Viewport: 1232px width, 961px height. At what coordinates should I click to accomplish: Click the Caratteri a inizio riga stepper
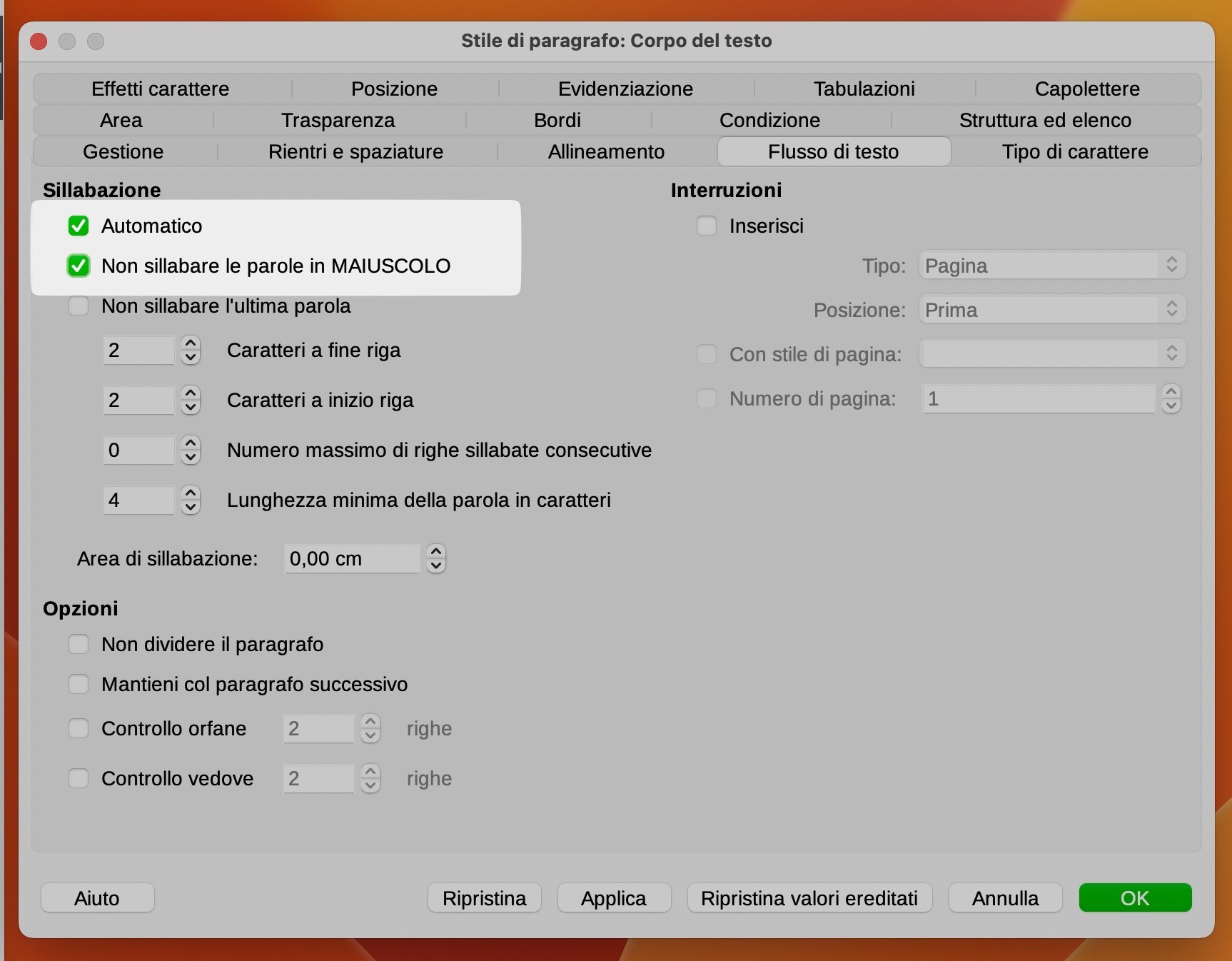point(191,400)
